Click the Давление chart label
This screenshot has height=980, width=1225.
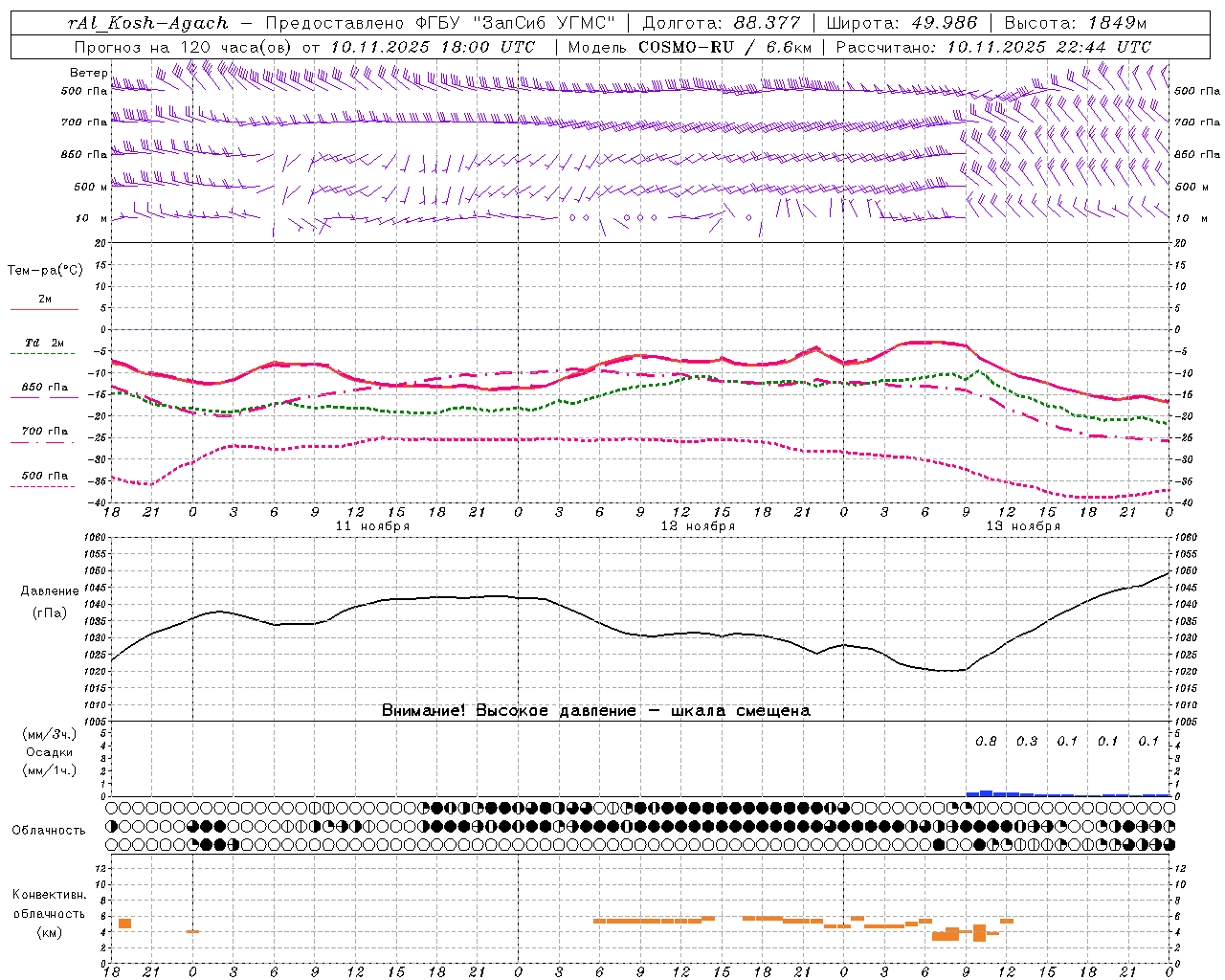(49, 591)
